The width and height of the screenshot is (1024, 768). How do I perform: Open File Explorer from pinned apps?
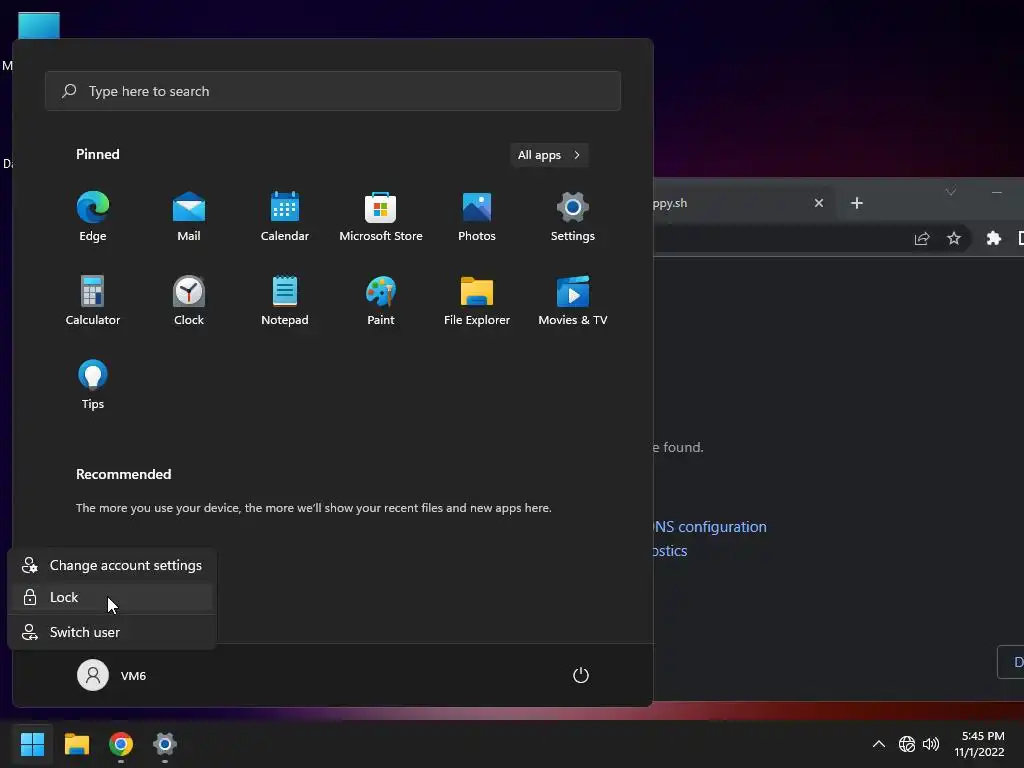[x=477, y=301]
